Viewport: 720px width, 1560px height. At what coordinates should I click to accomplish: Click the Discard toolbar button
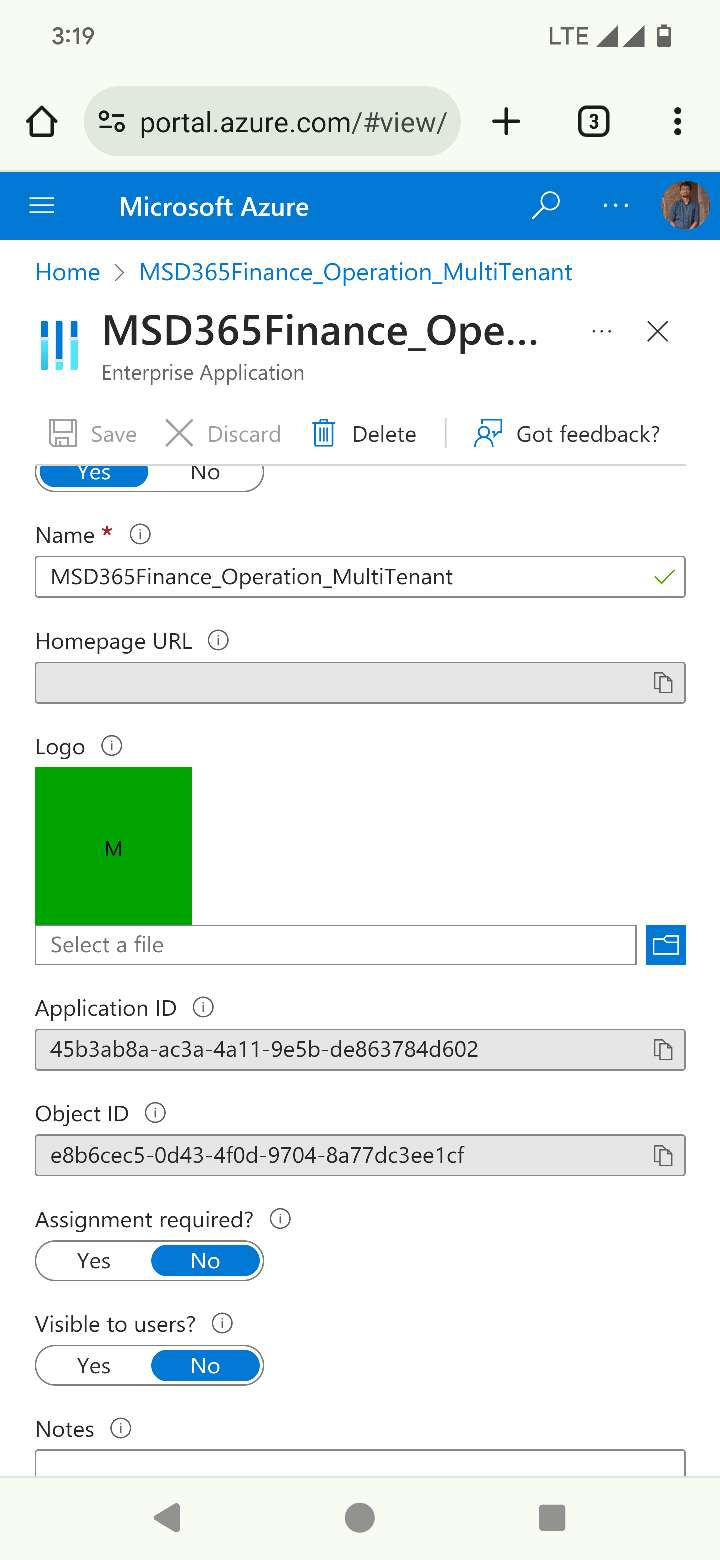[x=223, y=434]
